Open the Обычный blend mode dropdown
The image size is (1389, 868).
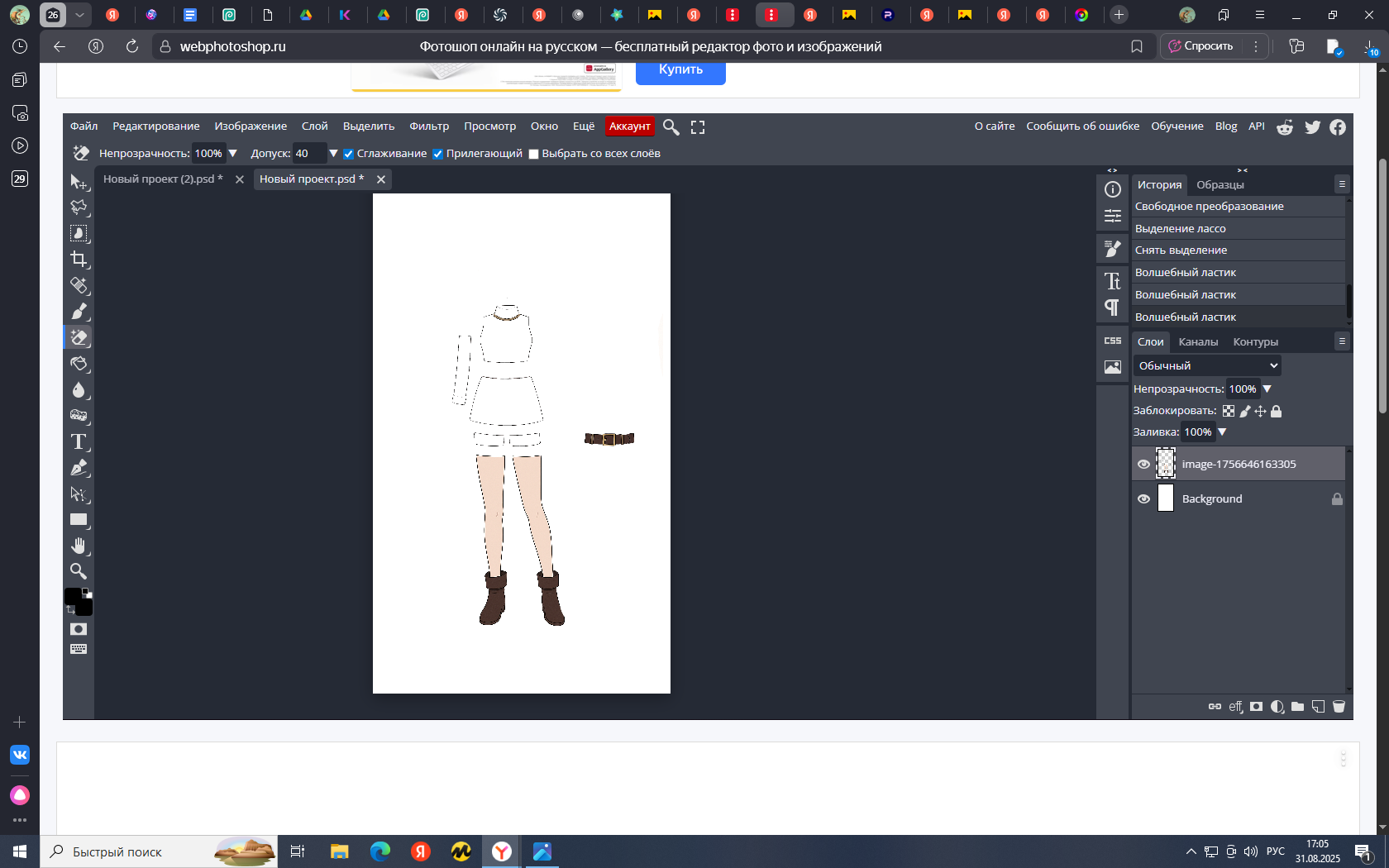(1207, 365)
